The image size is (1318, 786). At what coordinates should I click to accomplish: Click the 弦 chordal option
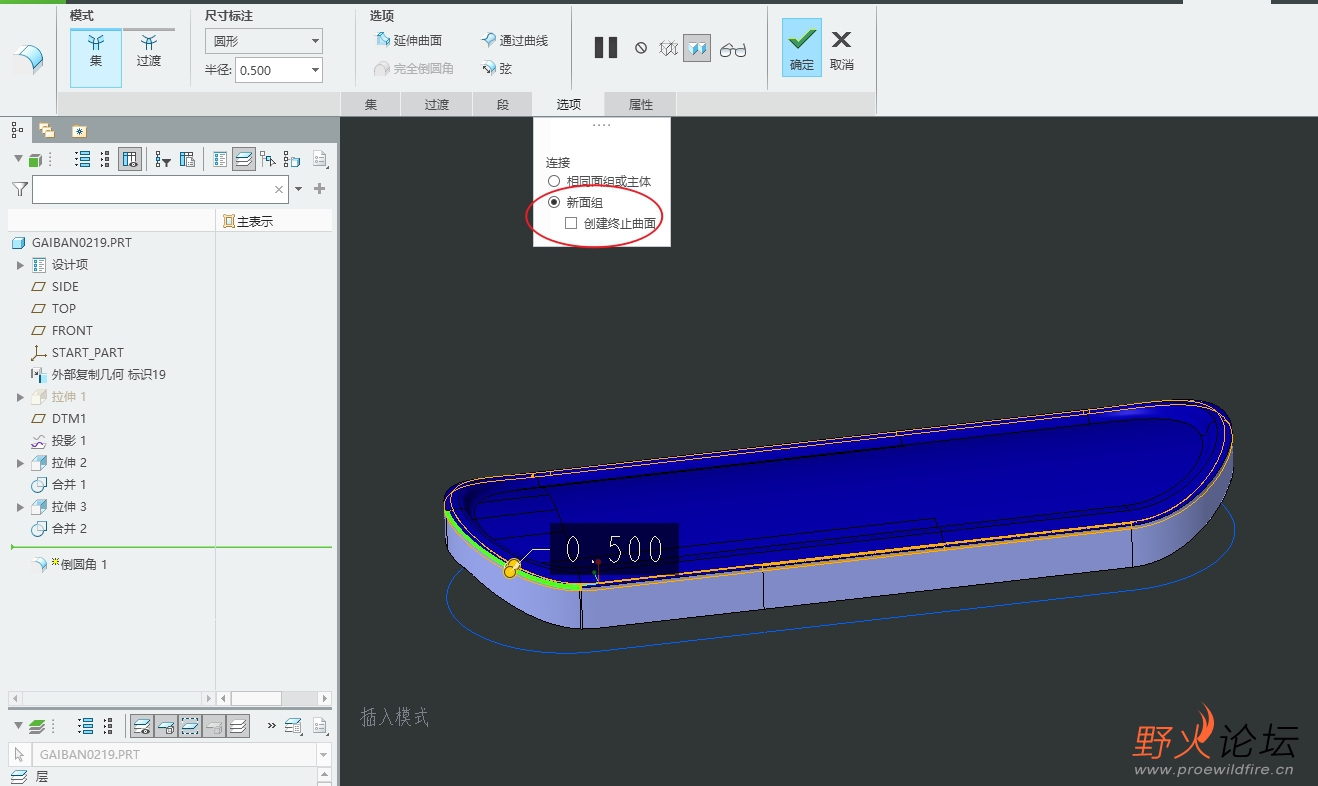496,69
